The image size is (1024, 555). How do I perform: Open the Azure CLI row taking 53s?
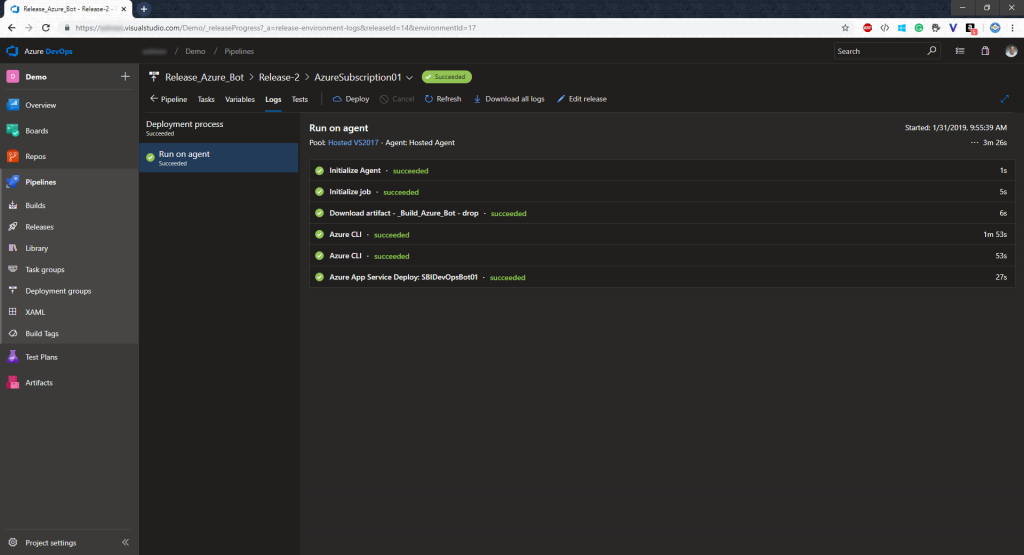[662, 256]
